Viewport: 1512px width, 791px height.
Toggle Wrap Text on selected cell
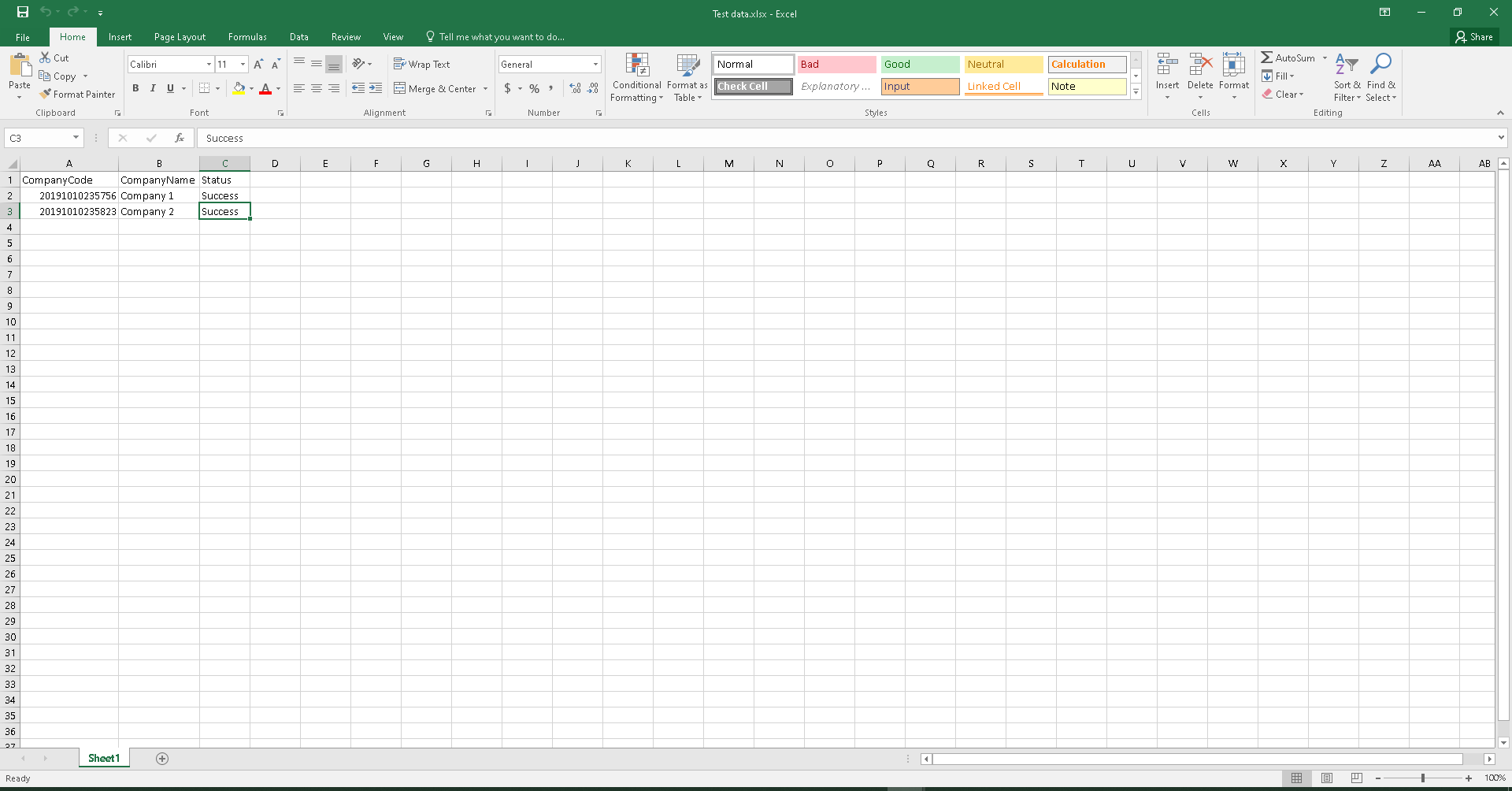[x=422, y=65]
